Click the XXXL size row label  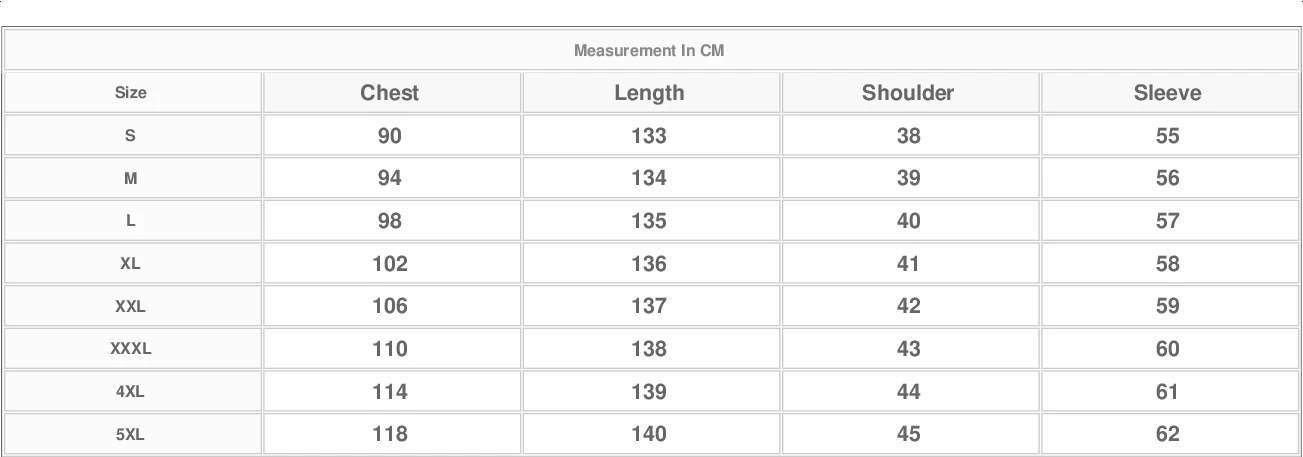pos(130,349)
